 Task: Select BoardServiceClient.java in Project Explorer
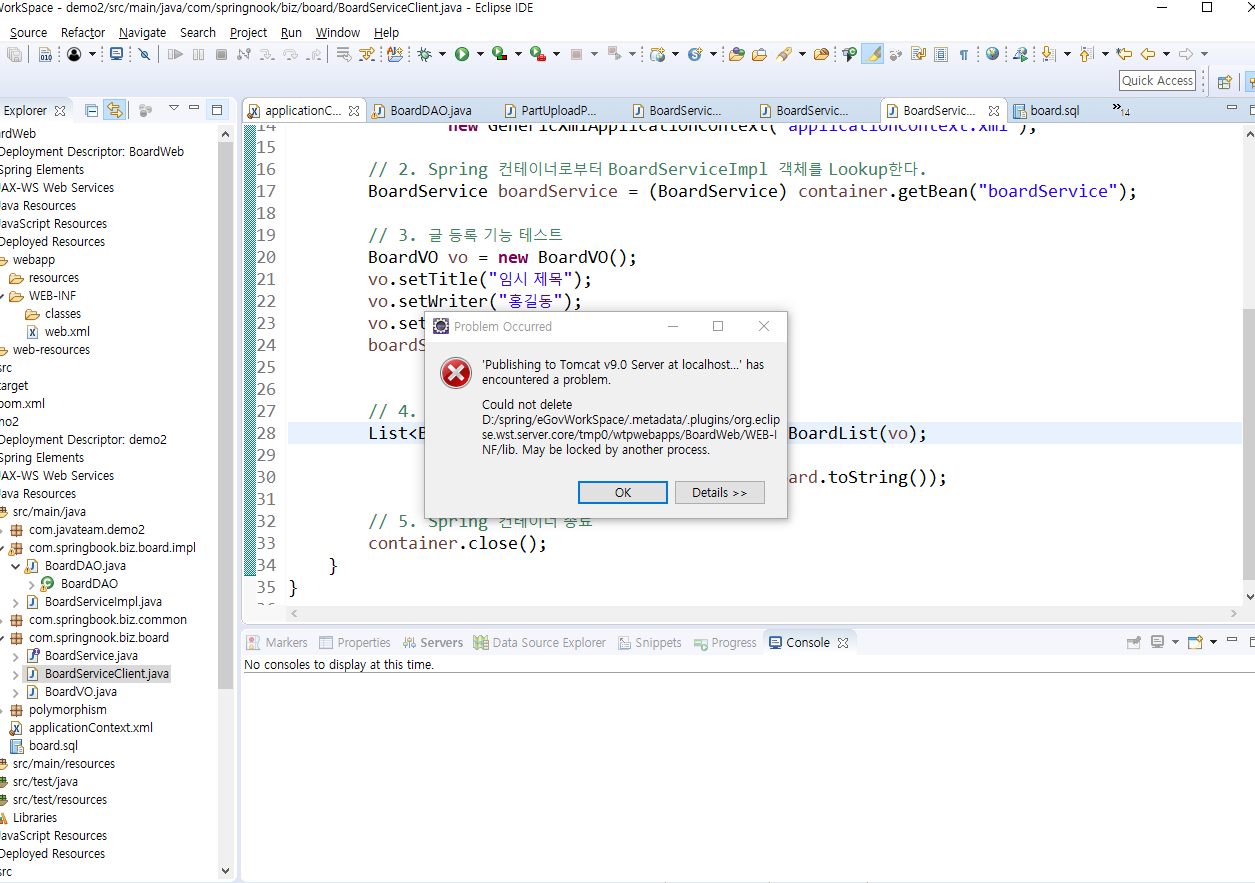click(x=106, y=674)
